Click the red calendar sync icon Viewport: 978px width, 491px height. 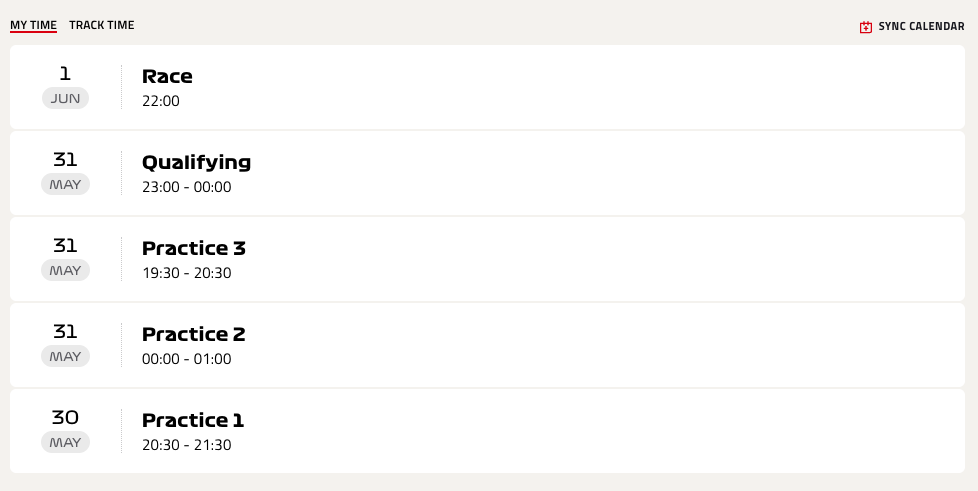(x=865, y=27)
